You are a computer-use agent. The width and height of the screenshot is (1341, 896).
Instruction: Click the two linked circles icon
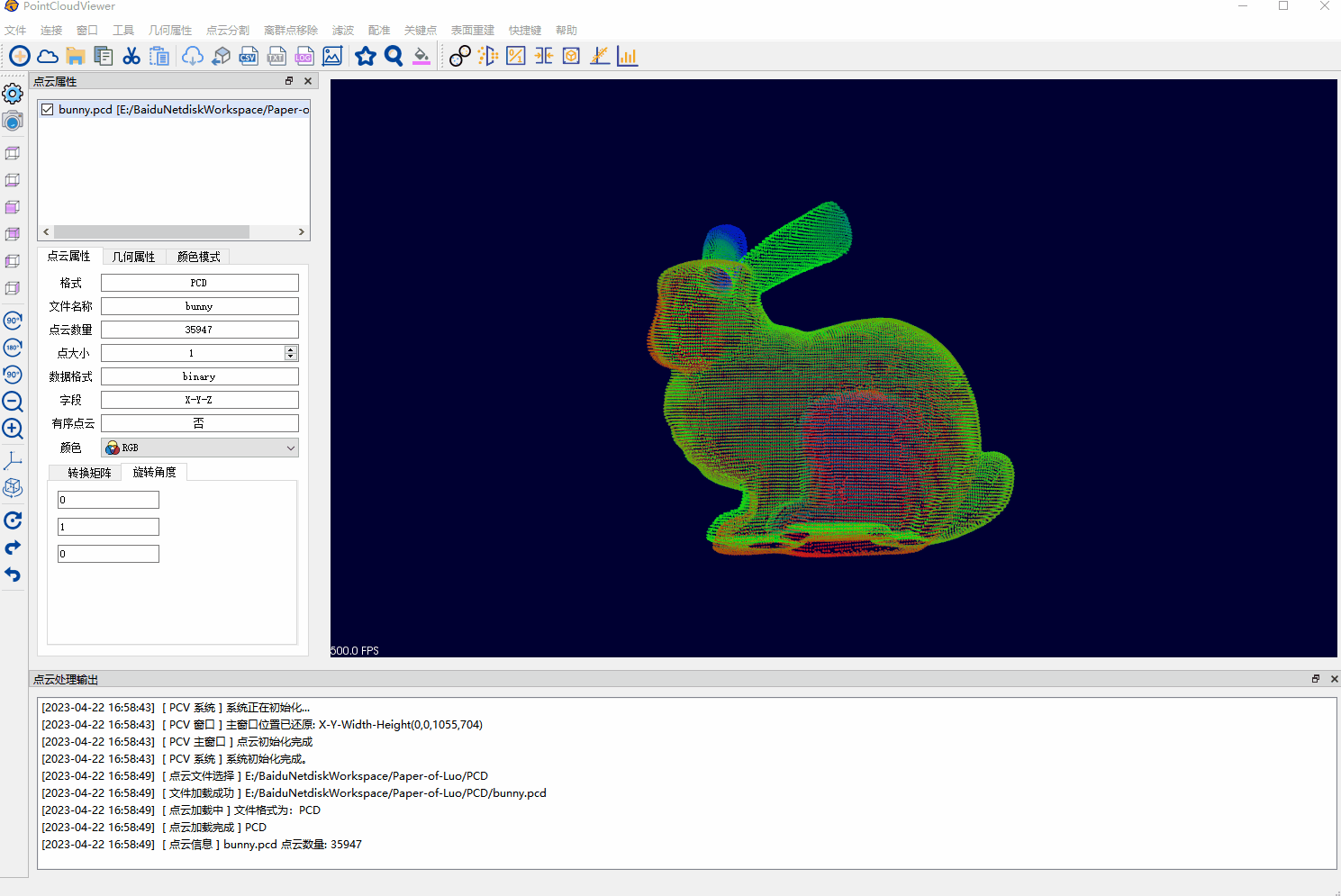460,57
